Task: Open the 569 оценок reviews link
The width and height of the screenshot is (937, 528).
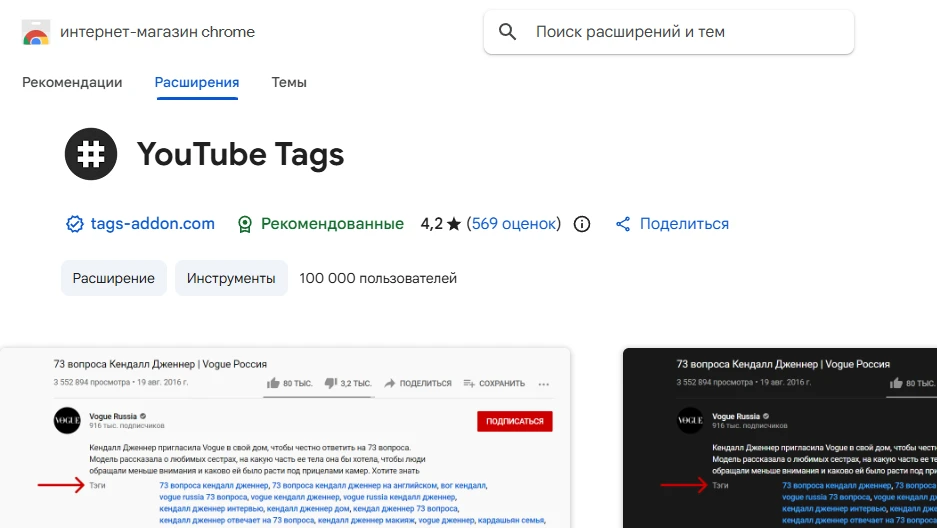Action: [514, 224]
